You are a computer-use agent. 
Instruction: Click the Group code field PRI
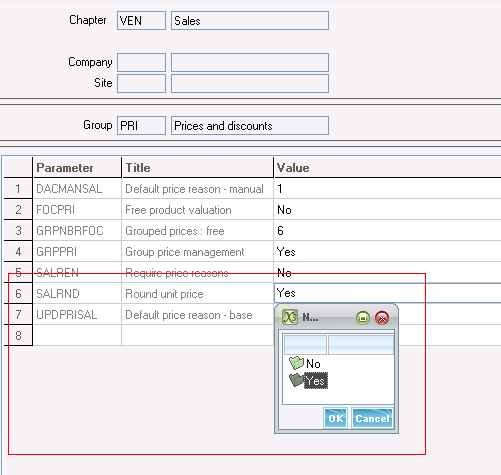coord(141,125)
